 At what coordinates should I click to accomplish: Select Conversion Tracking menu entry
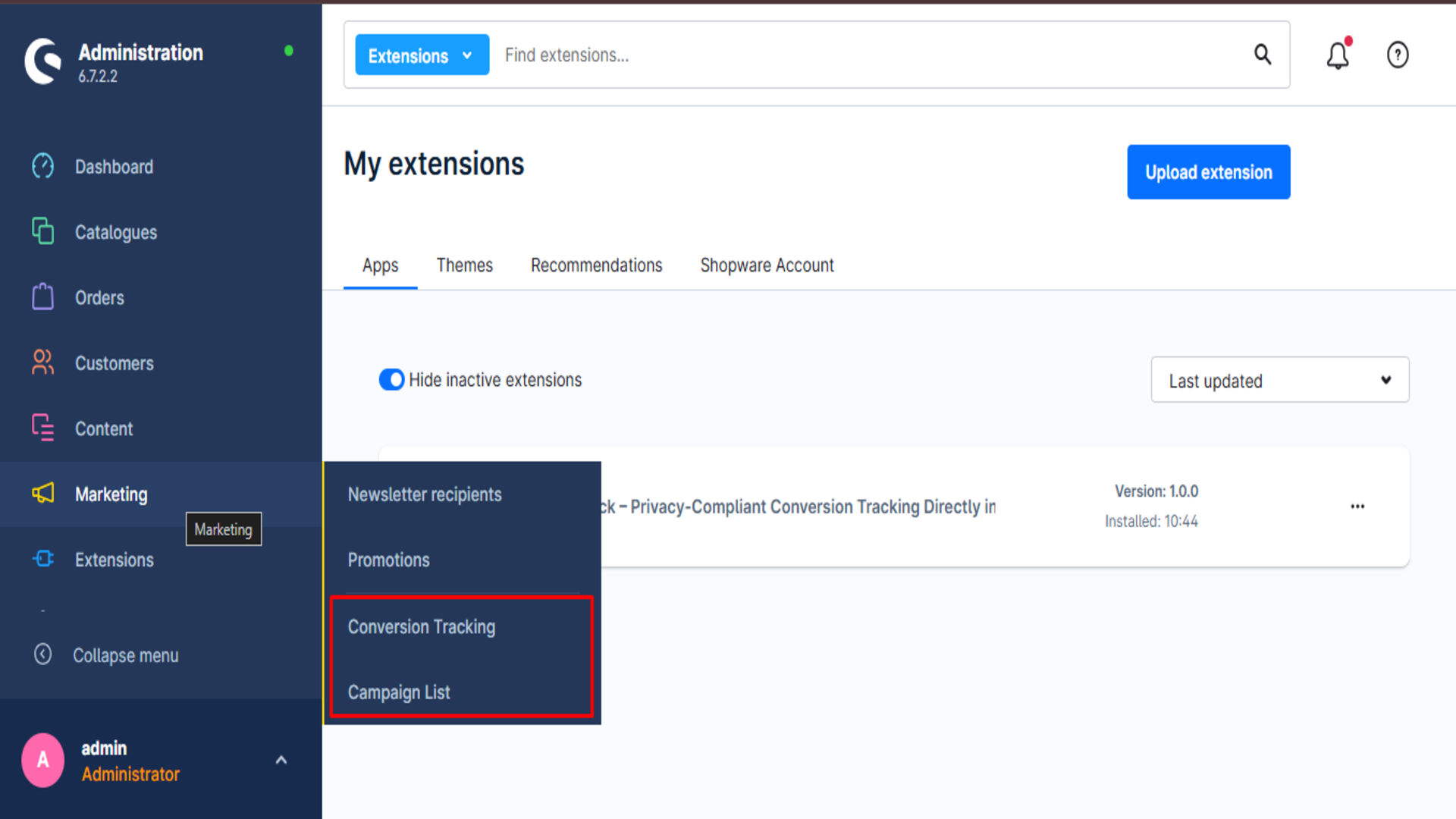point(422,627)
